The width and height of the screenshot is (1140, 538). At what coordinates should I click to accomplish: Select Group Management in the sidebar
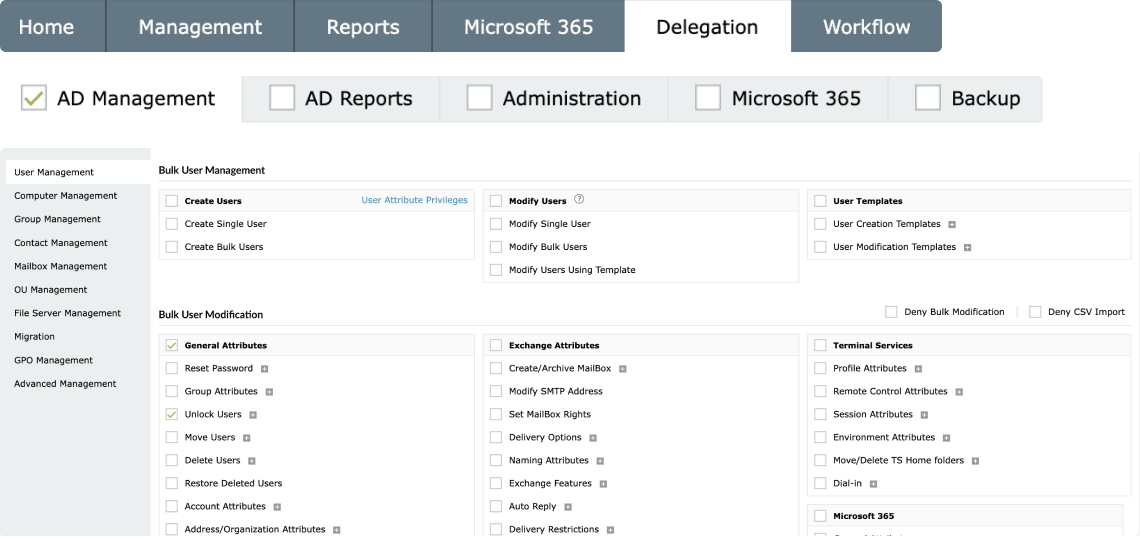tap(57, 219)
